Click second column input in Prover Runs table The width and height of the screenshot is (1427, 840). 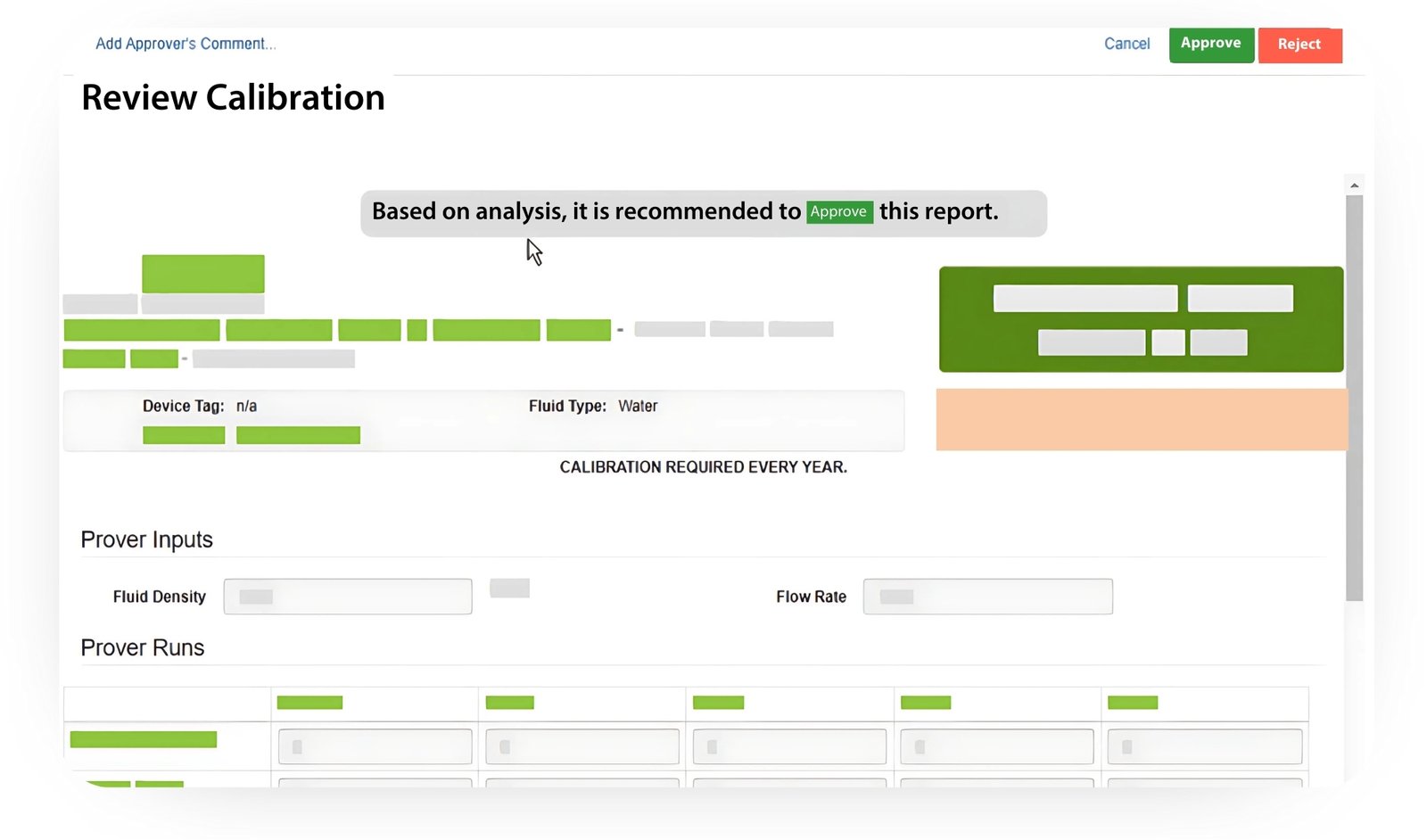pos(582,746)
